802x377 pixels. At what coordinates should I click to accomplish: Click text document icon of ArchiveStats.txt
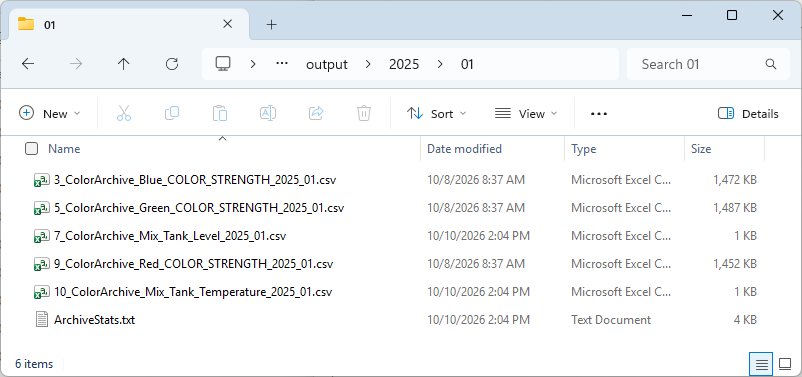[41, 320]
